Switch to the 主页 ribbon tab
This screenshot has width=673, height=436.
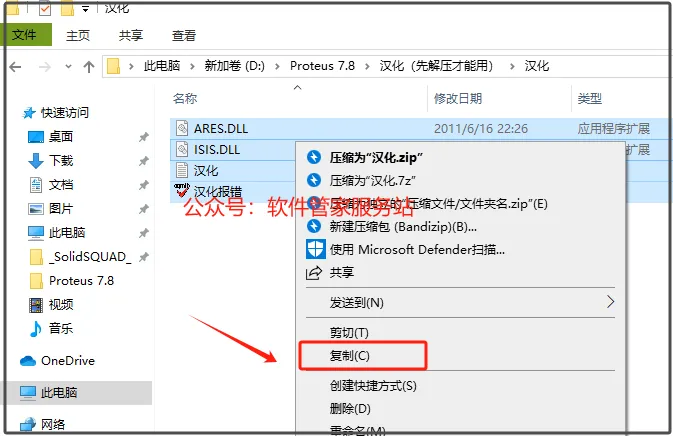click(x=78, y=35)
